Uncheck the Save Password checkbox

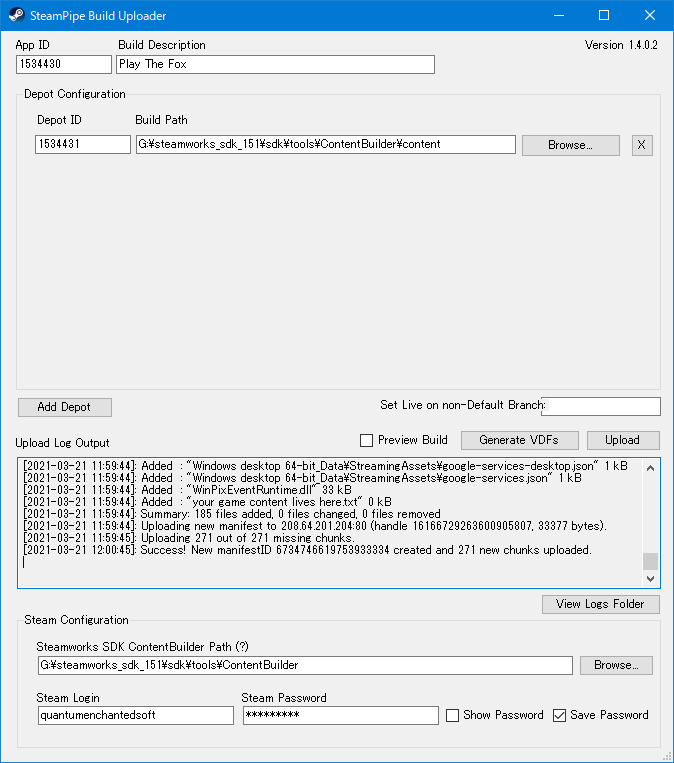point(559,715)
